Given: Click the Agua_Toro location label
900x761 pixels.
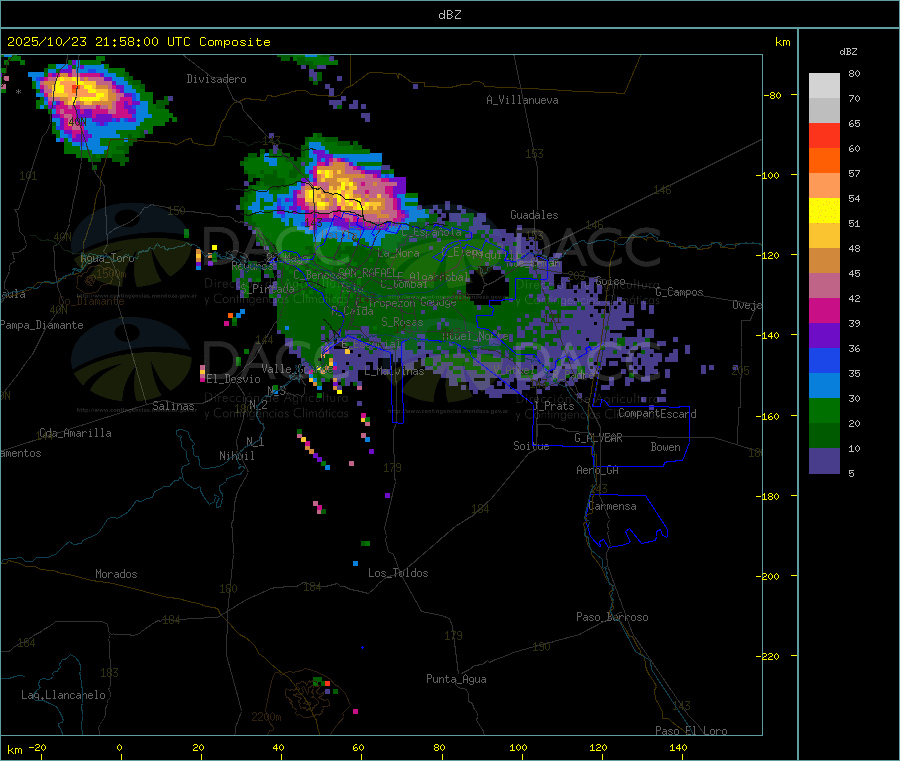Looking at the screenshot, I should pos(107,258).
